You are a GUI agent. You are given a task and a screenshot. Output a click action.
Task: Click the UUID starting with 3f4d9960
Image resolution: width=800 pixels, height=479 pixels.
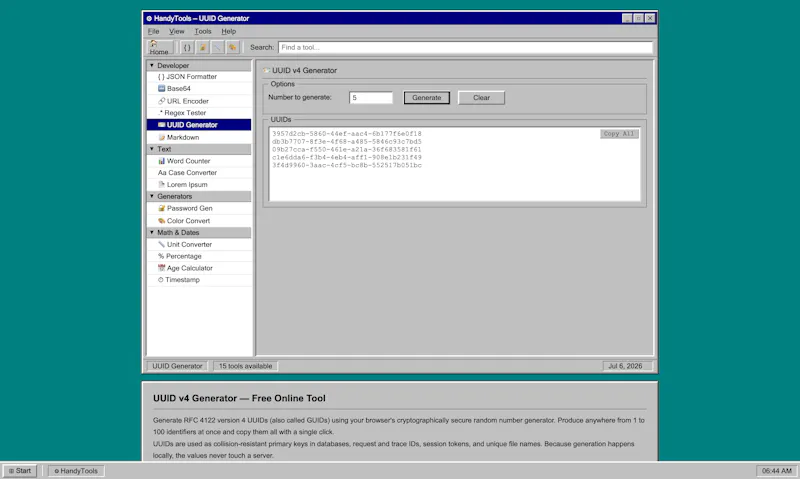(x=346, y=165)
